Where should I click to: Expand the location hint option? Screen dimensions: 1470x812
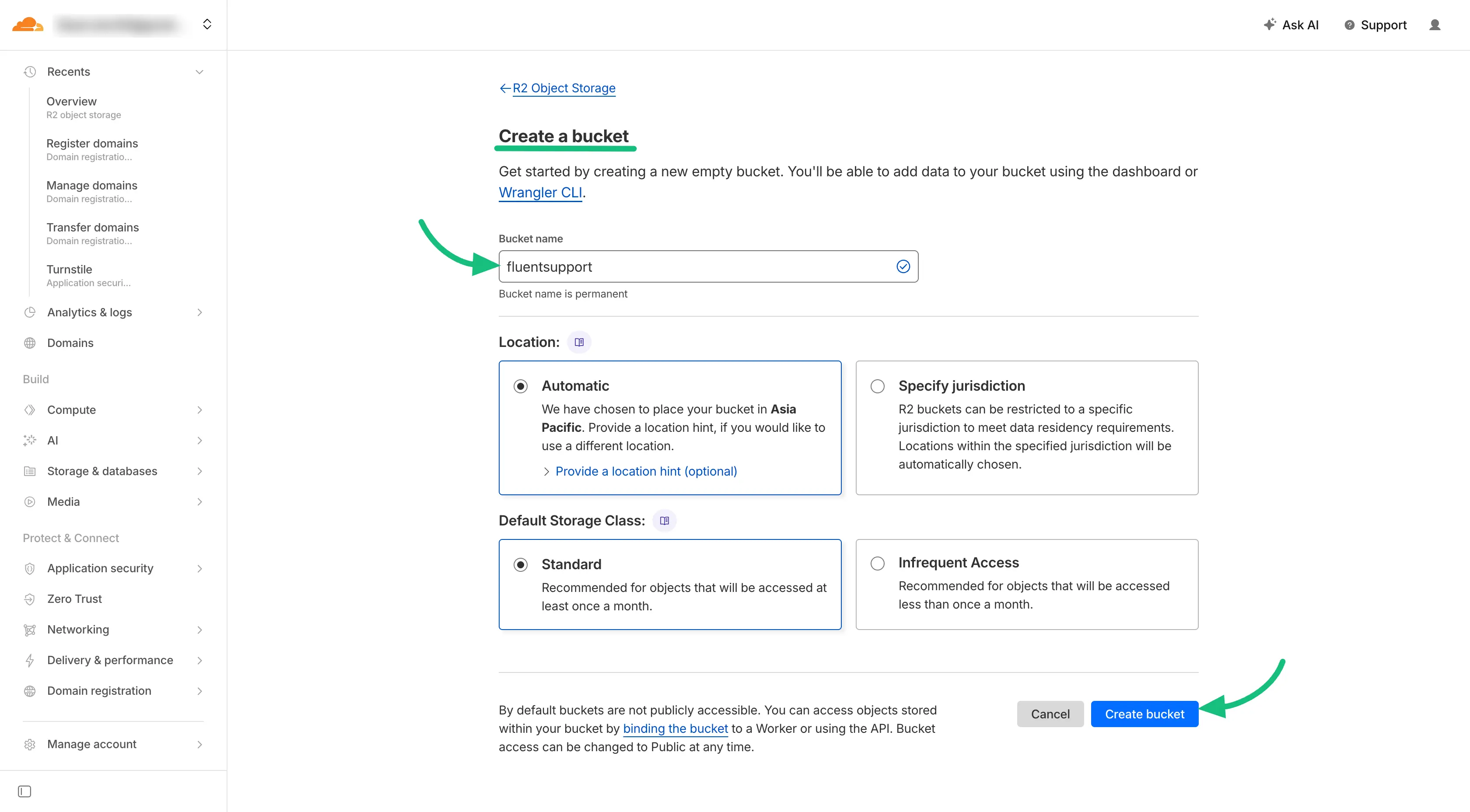tap(645, 471)
